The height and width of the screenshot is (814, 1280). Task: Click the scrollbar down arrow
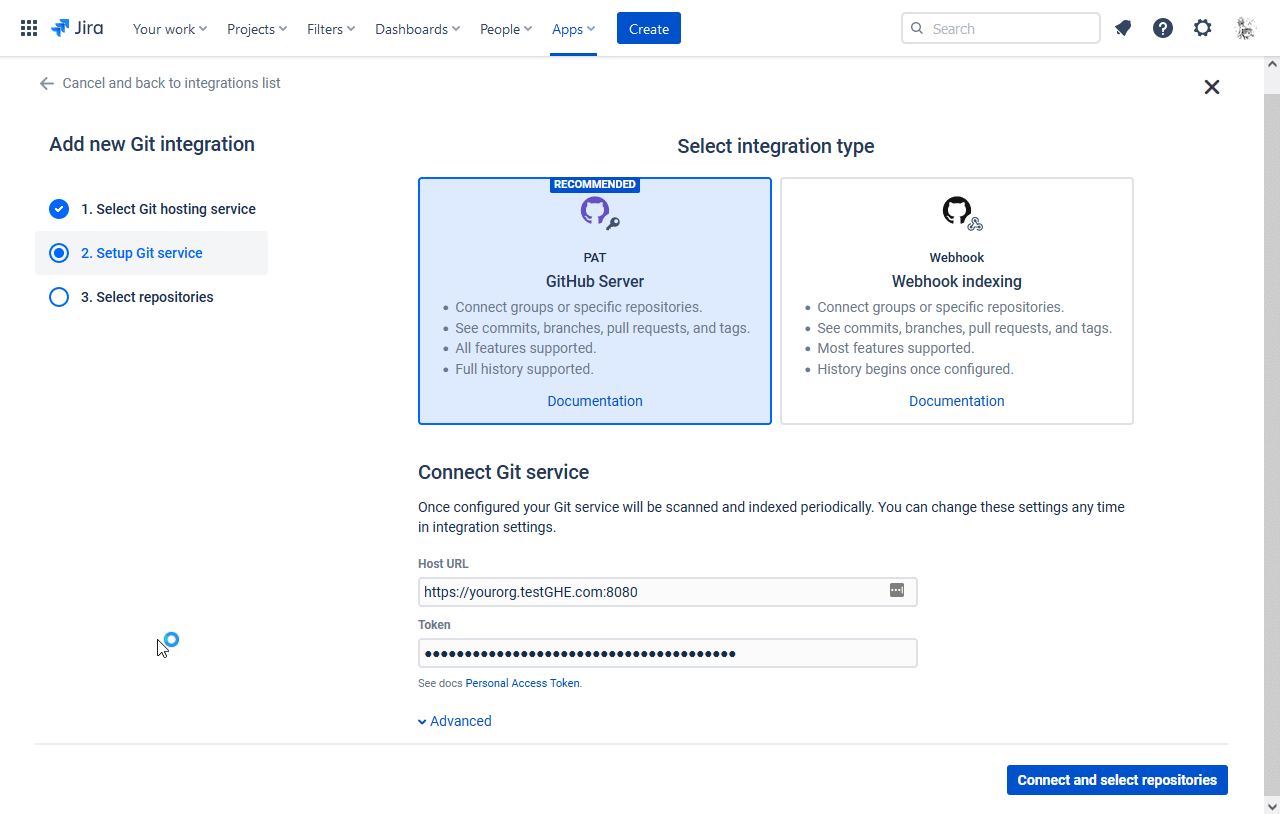coord(1272,805)
